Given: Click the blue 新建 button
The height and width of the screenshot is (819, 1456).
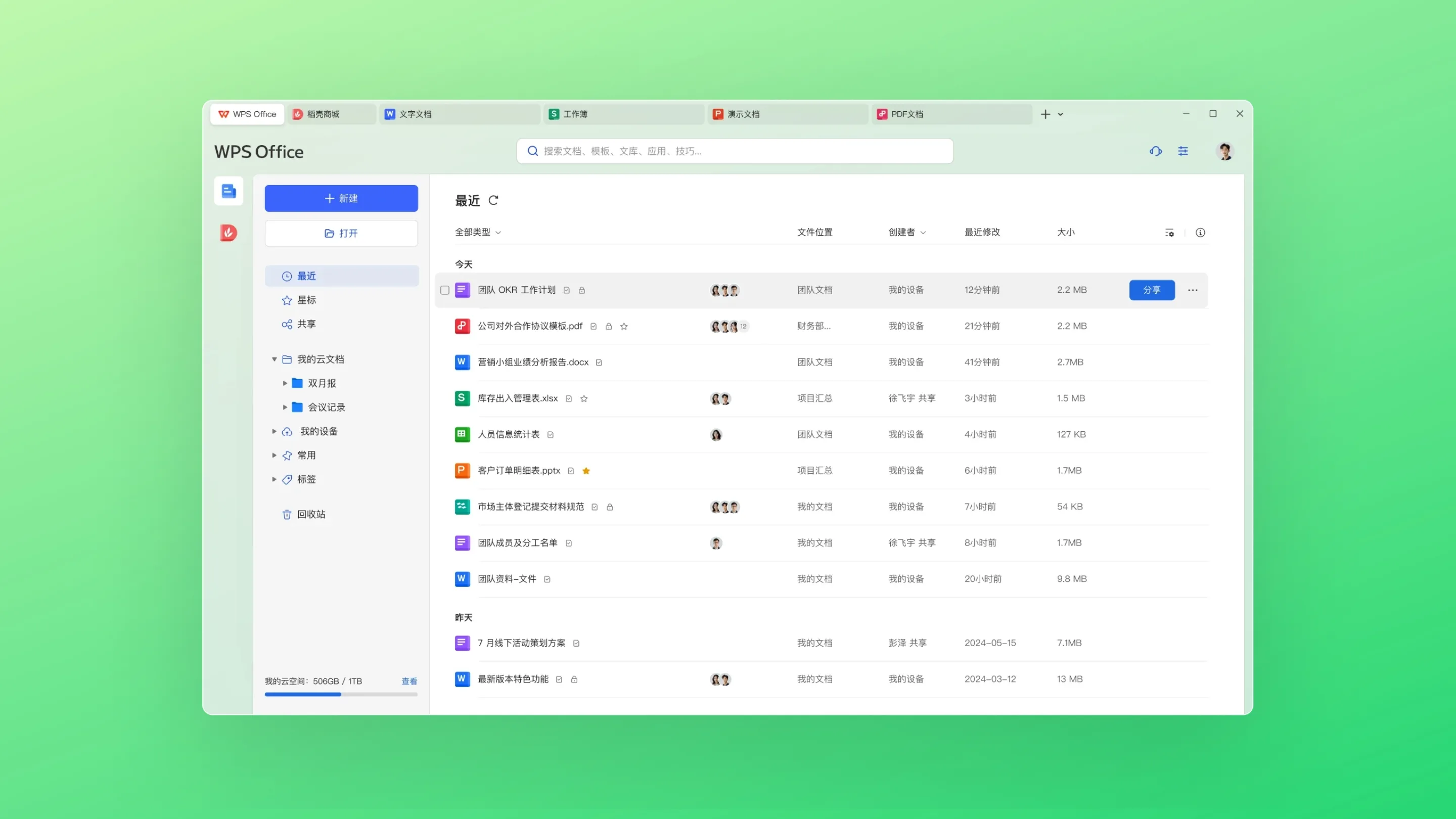Looking at the screenshot, I should (x=341, y=198).
